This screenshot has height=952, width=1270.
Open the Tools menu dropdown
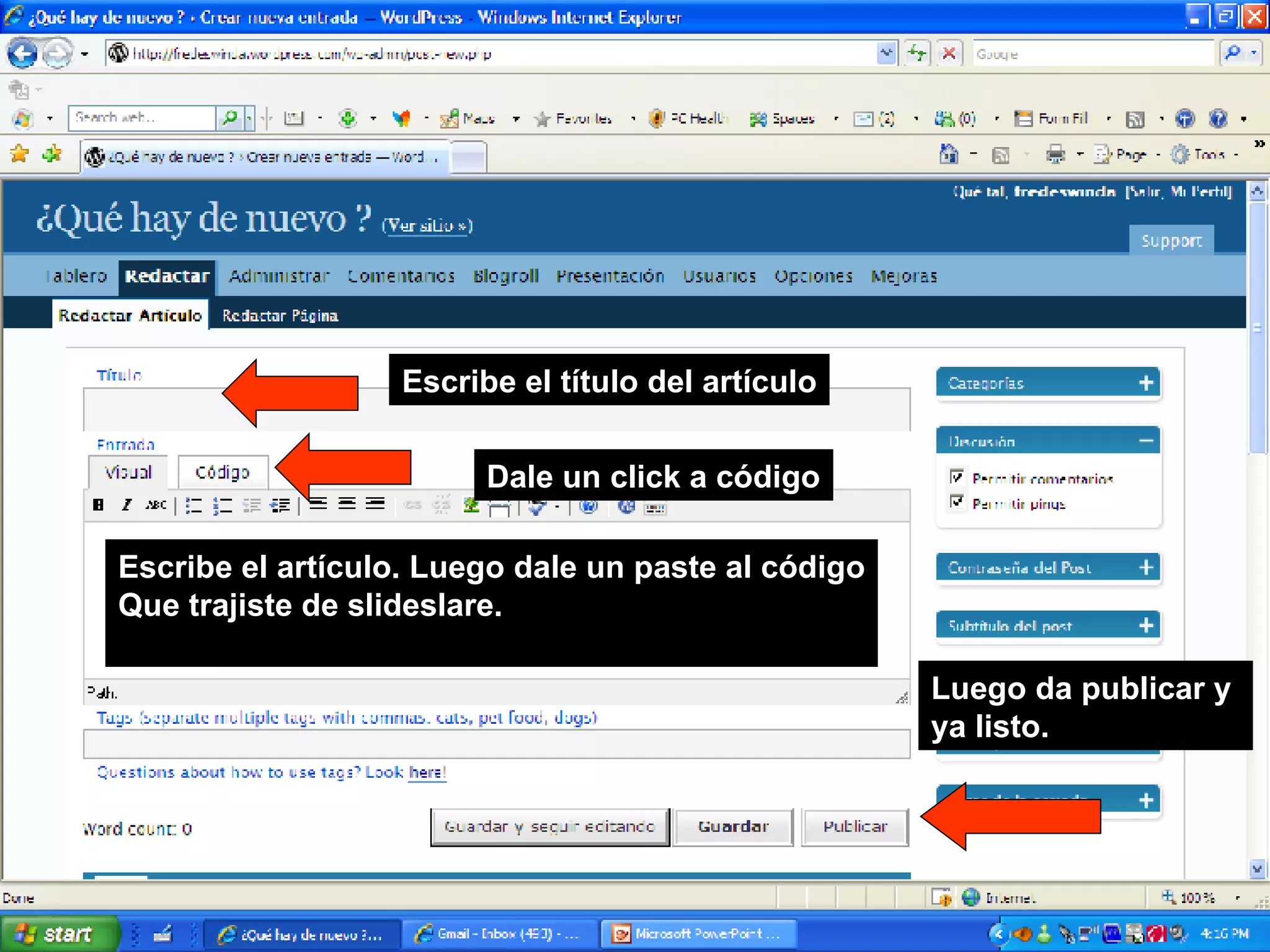1236,154
